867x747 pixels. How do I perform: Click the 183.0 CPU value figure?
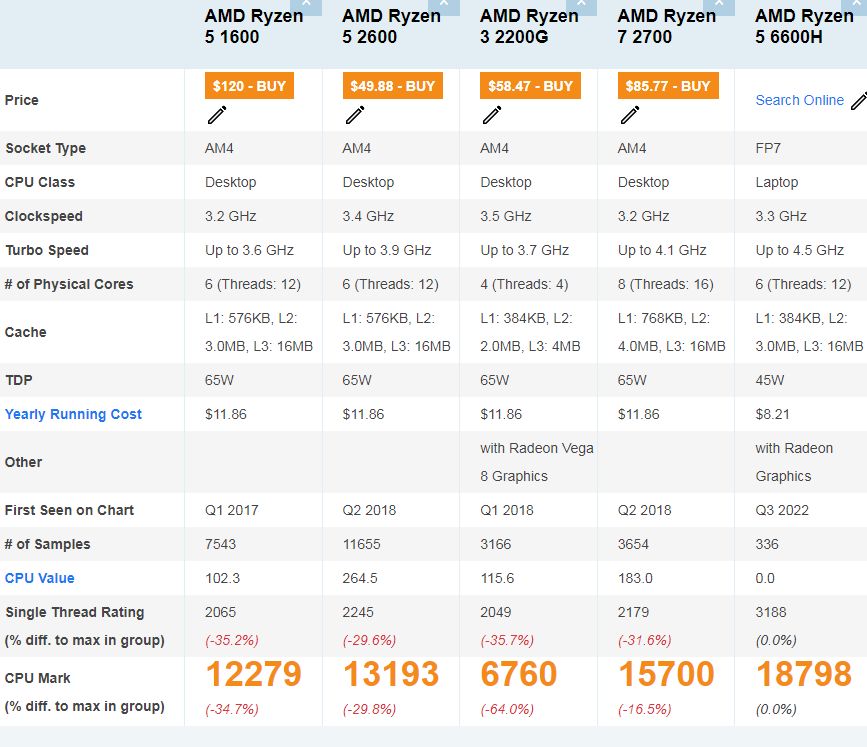[x=635, y=578]
